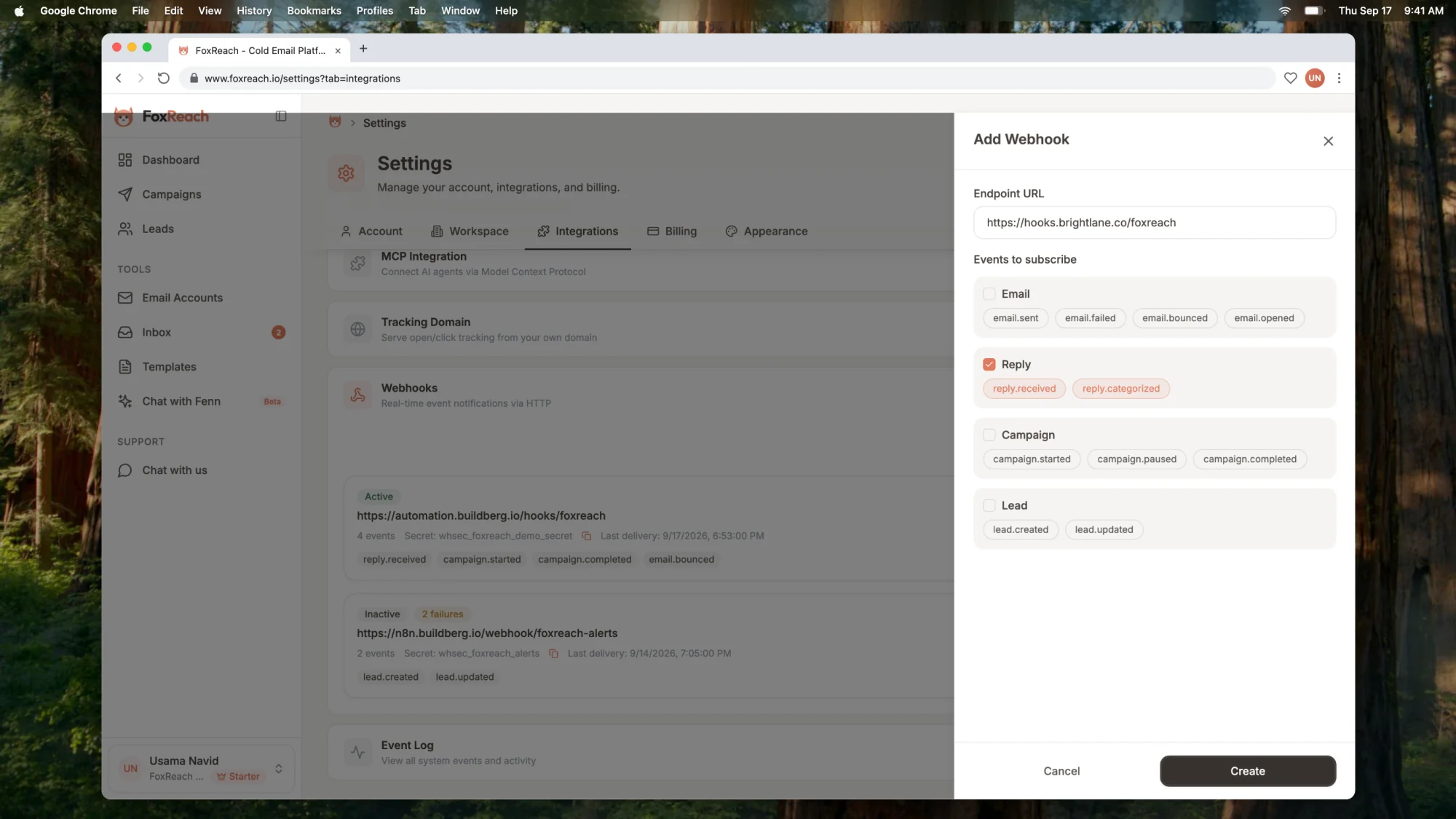Open Chat with Fenn sparkle icon
The image size is (1456, 819).
click(125, 401)
